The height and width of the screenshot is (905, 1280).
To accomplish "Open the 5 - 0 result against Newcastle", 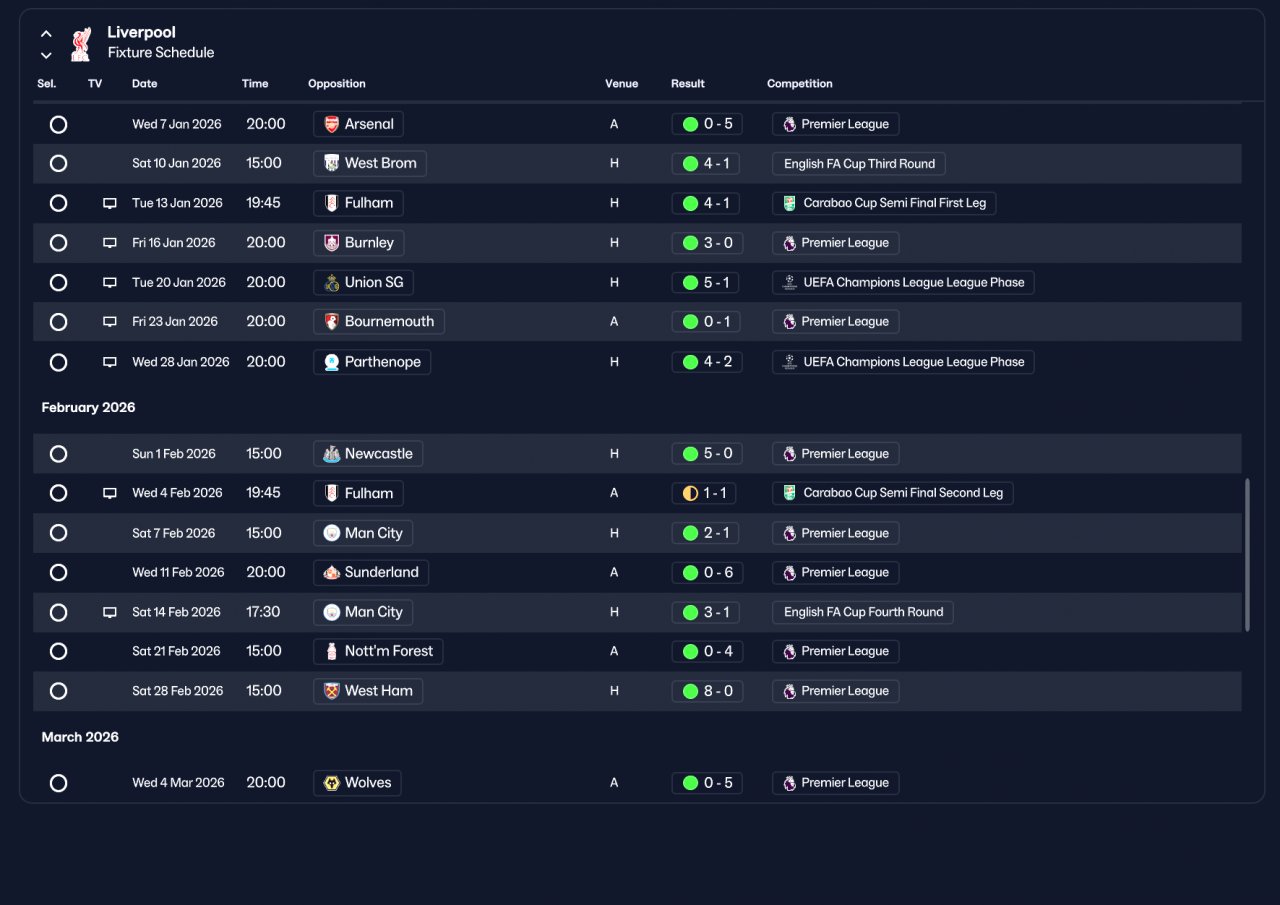I will click(x=707, y=454).
